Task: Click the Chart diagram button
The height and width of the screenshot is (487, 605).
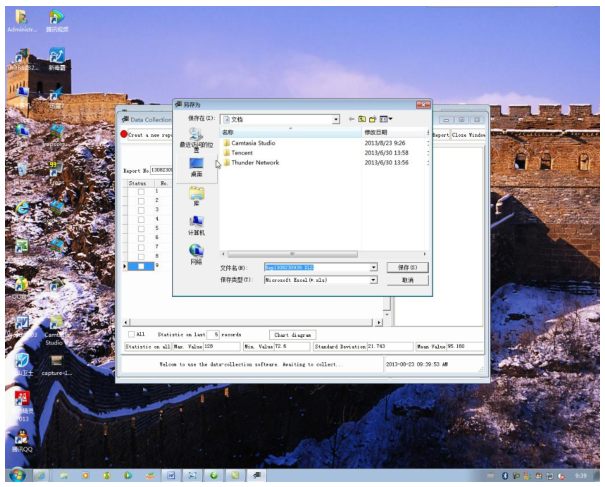Action: point(293,334)
